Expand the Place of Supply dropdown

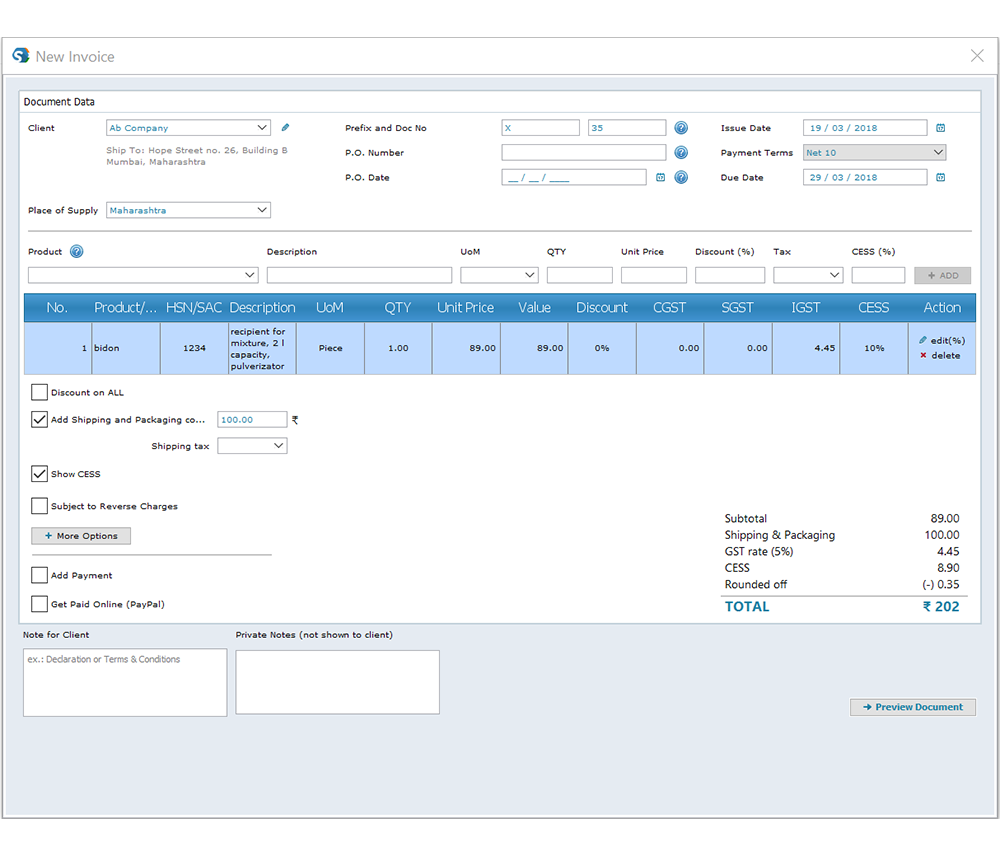click(x=189, y=210)
